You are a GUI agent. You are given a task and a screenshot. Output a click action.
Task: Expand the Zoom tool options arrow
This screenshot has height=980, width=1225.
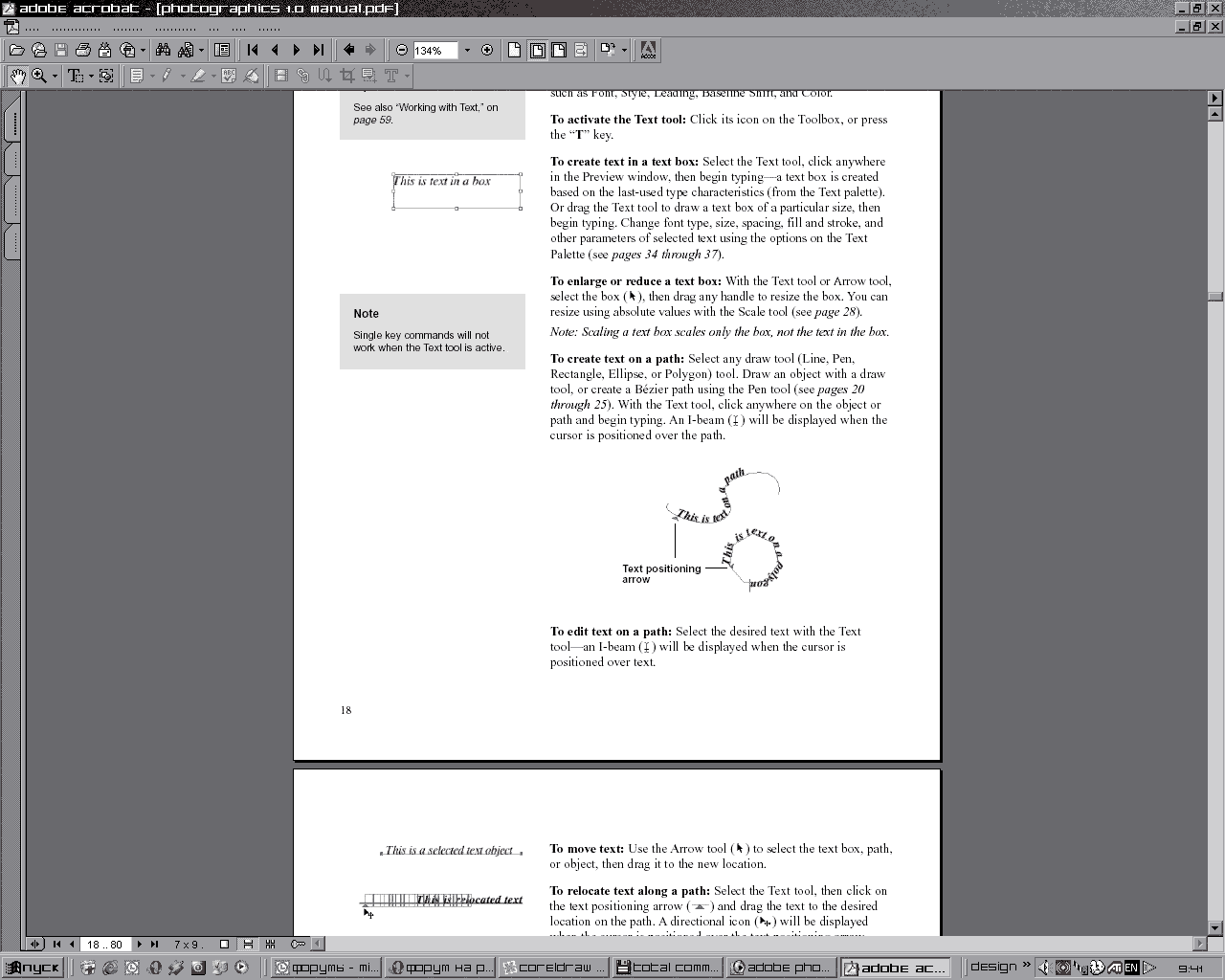(55, 76)
